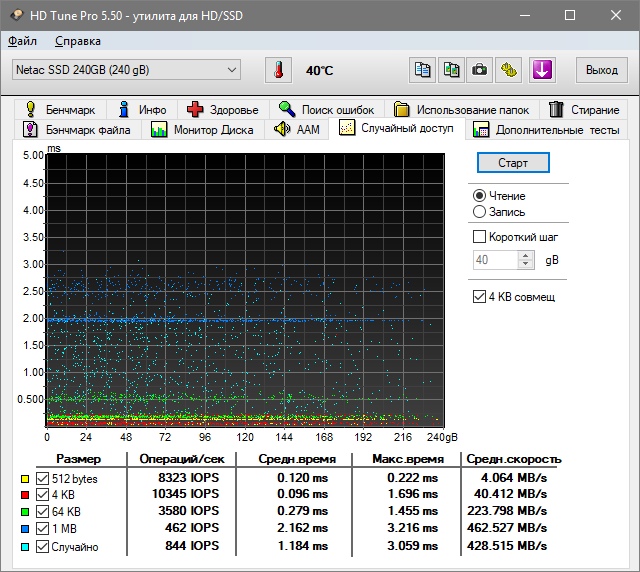Uncheck the Случайно checkbox

42,546
